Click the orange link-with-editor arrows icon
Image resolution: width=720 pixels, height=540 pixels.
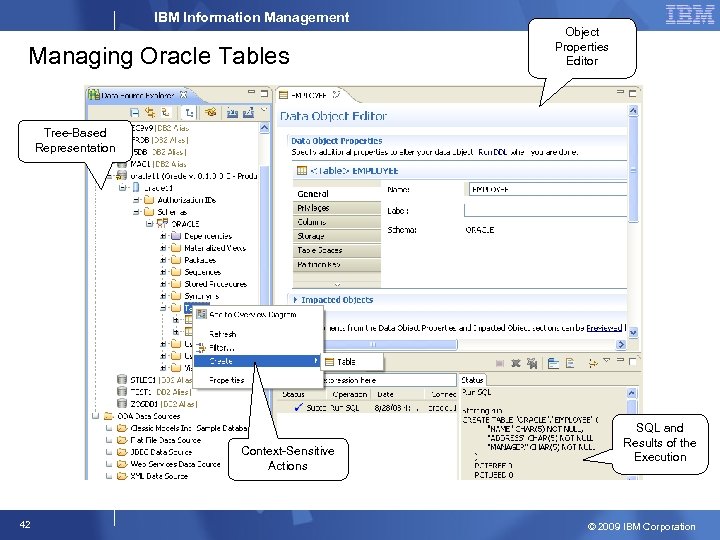pos(150,112)
